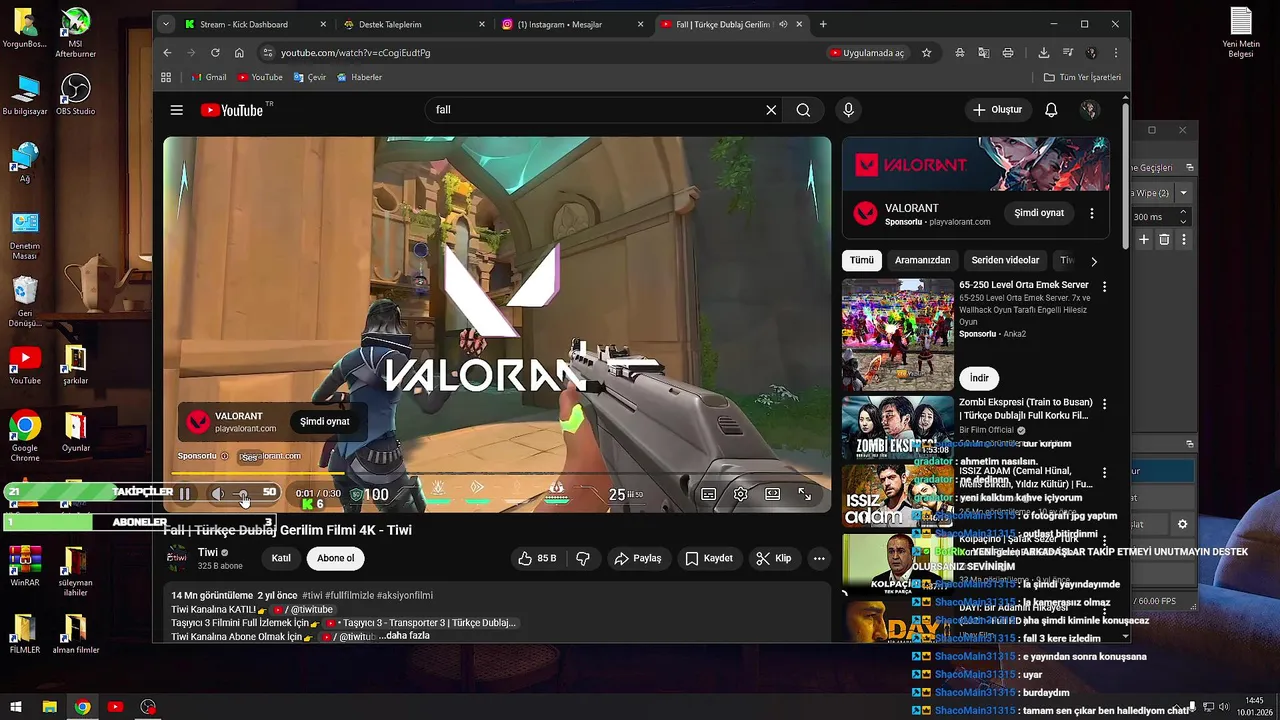Adjust the player volume slider
This screenshot has height=720, width=1280.
point(243,493)
